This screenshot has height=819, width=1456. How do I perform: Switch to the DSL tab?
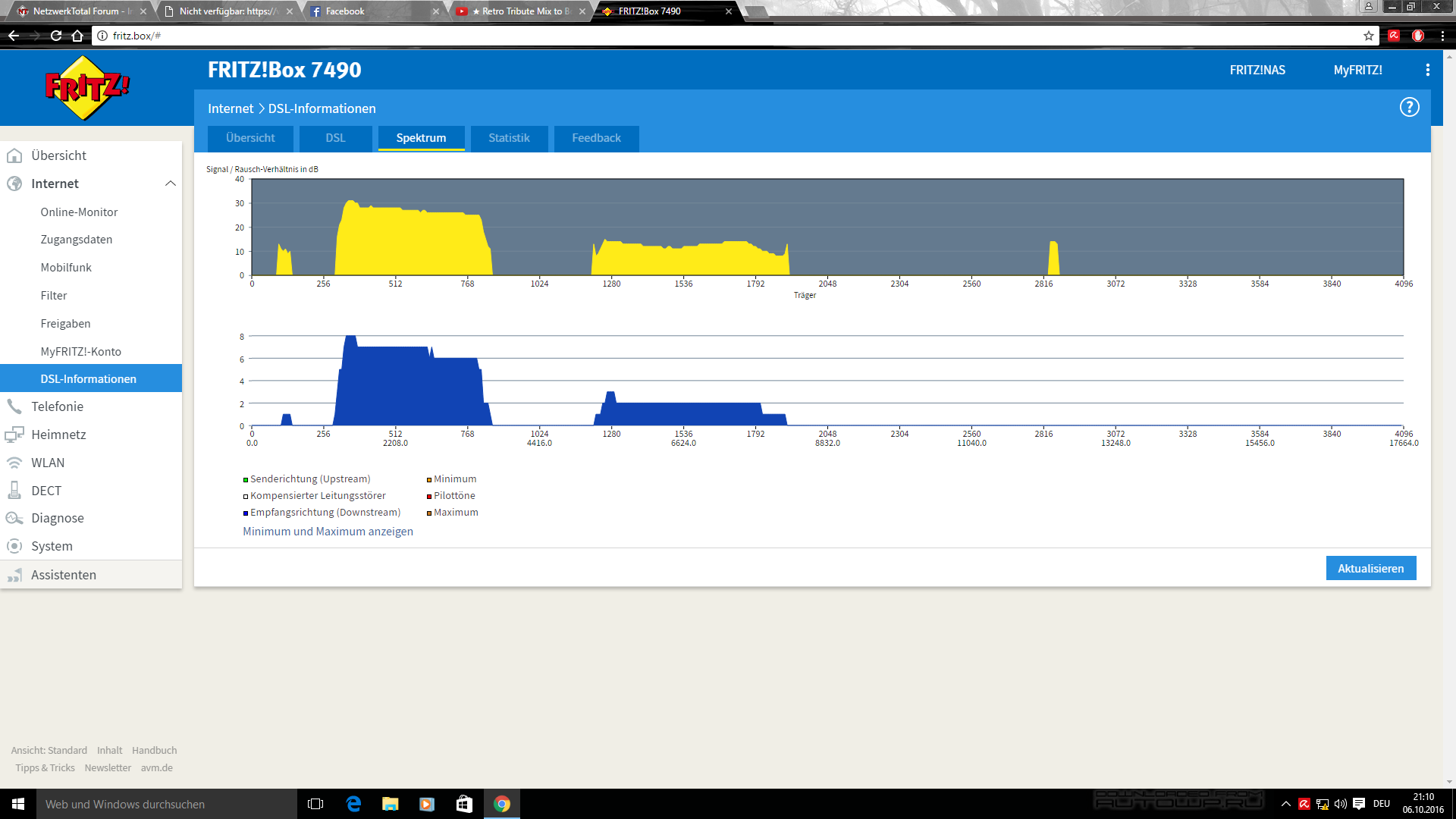(335, 138)
